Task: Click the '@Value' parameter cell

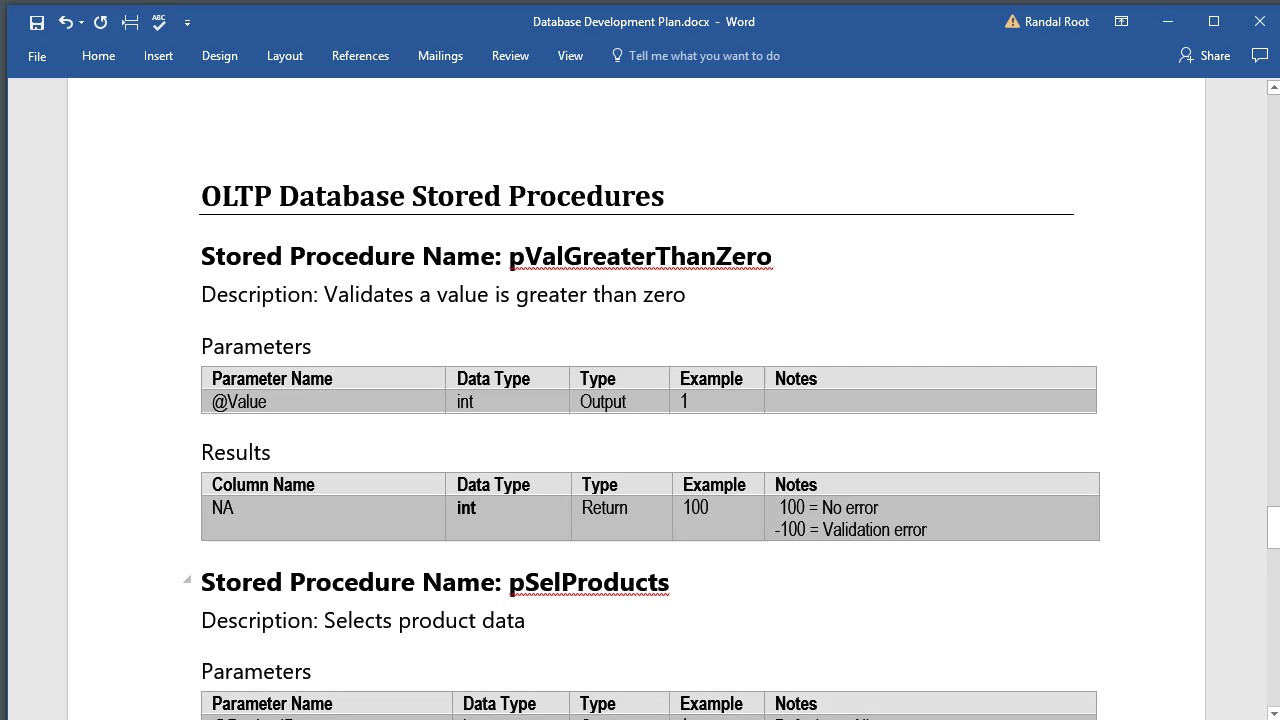Action: 323,401
